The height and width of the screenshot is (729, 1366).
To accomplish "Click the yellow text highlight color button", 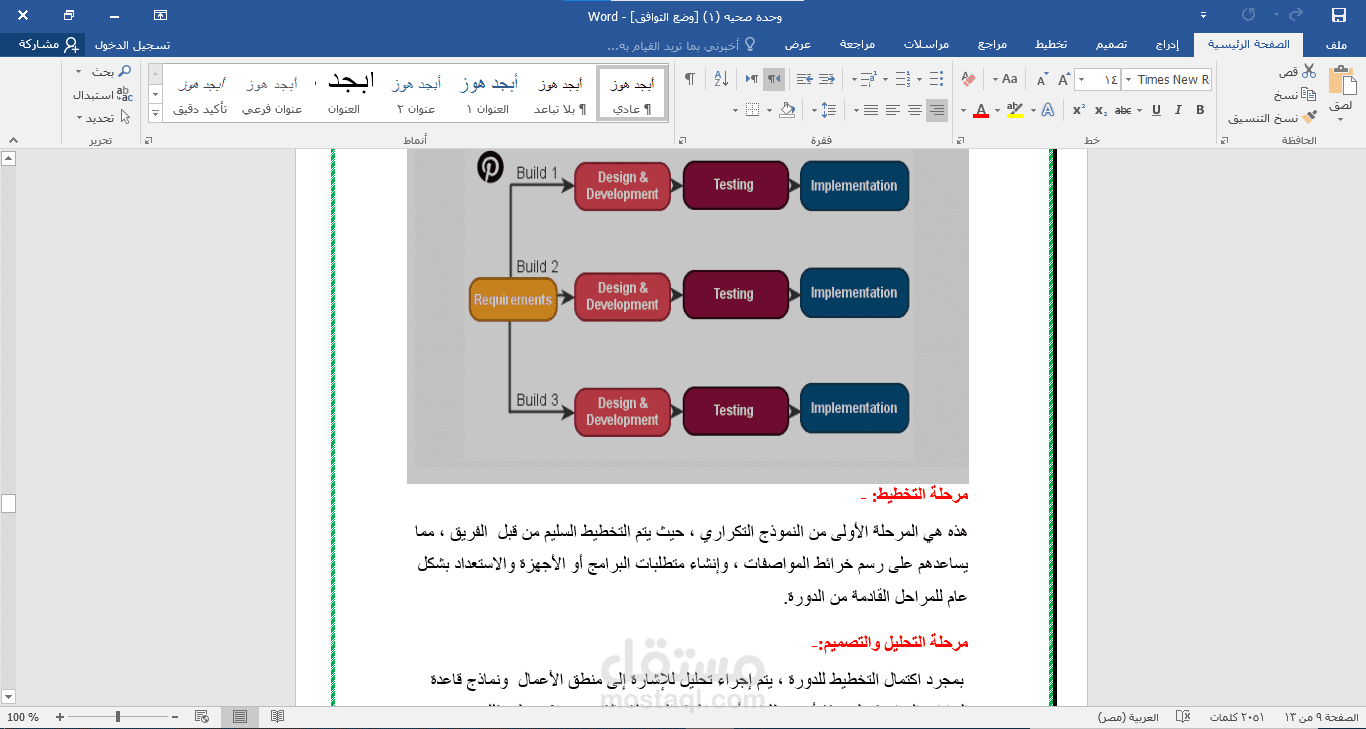I will point(1015,110).
